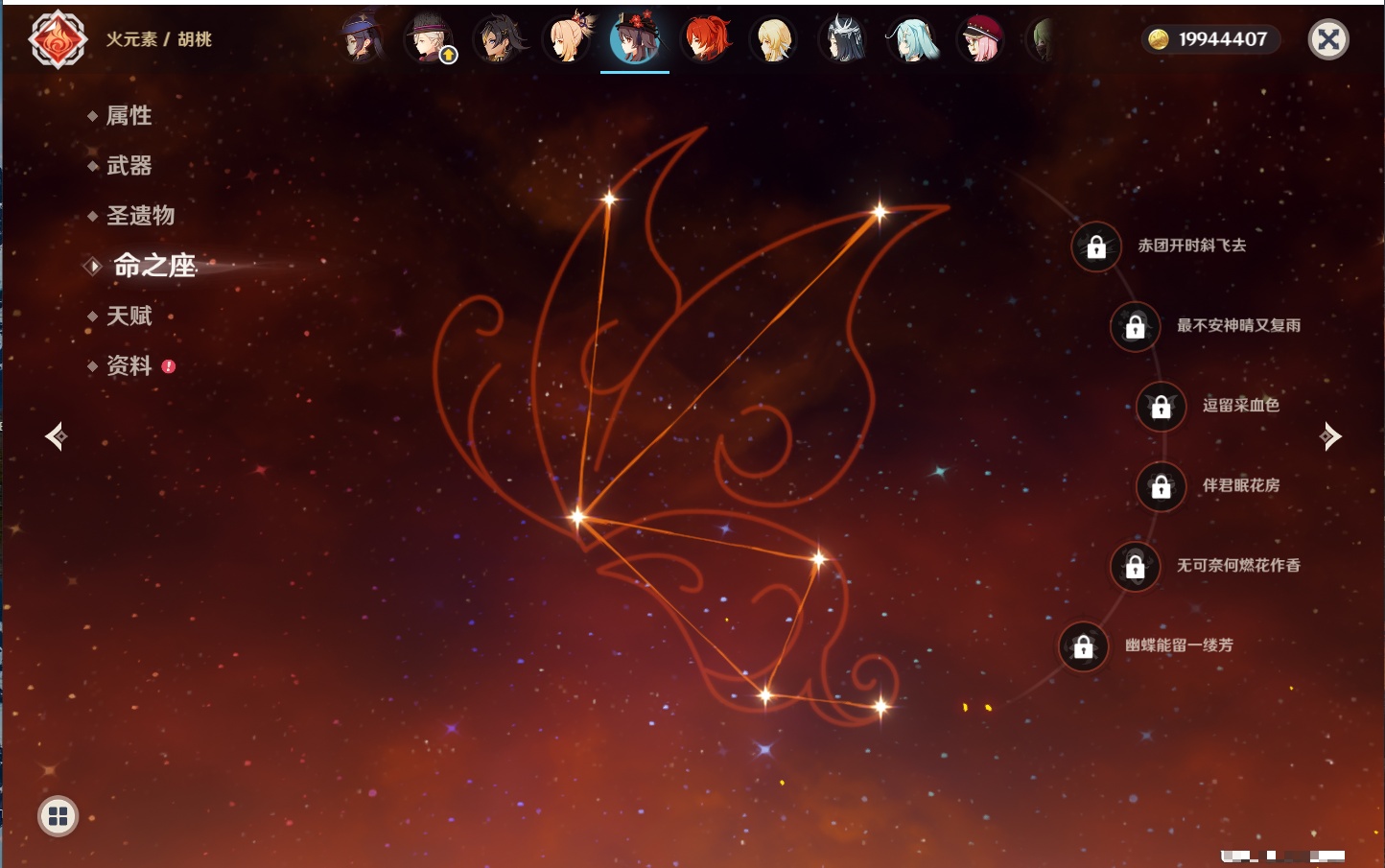The image size is (1385, 868).
Task: Open the four-square grid menu button
Action: pyautogui.click(x=58, y=816)
